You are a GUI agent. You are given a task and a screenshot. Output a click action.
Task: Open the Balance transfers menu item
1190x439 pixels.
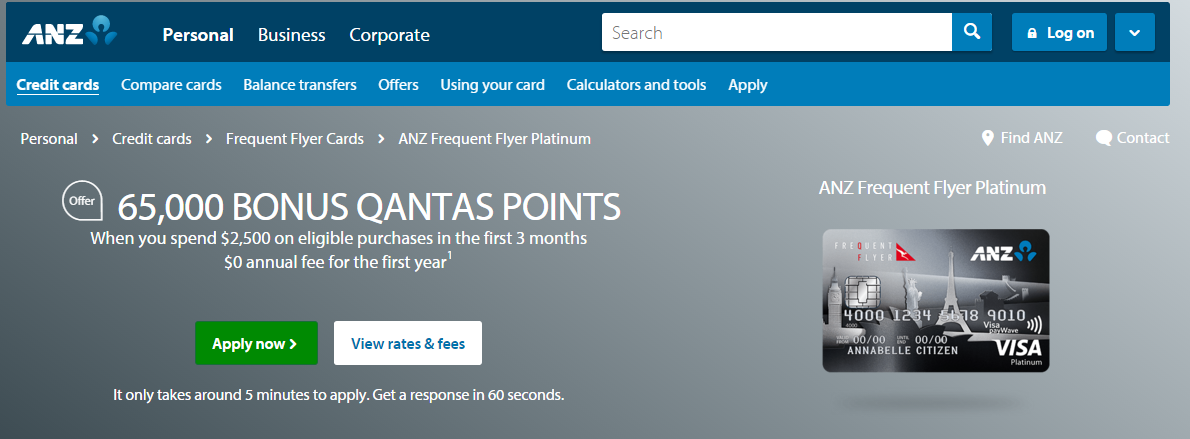(x=300, y=85)
